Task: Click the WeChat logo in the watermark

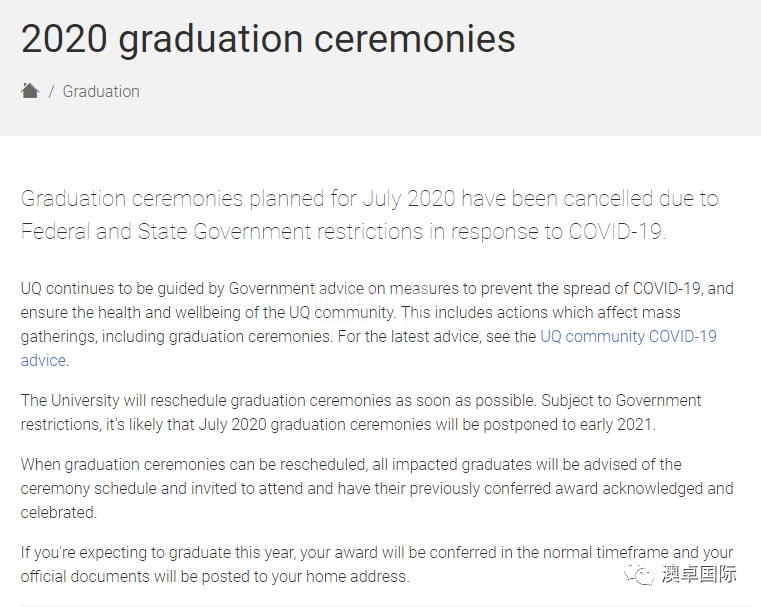Action: 639,574
